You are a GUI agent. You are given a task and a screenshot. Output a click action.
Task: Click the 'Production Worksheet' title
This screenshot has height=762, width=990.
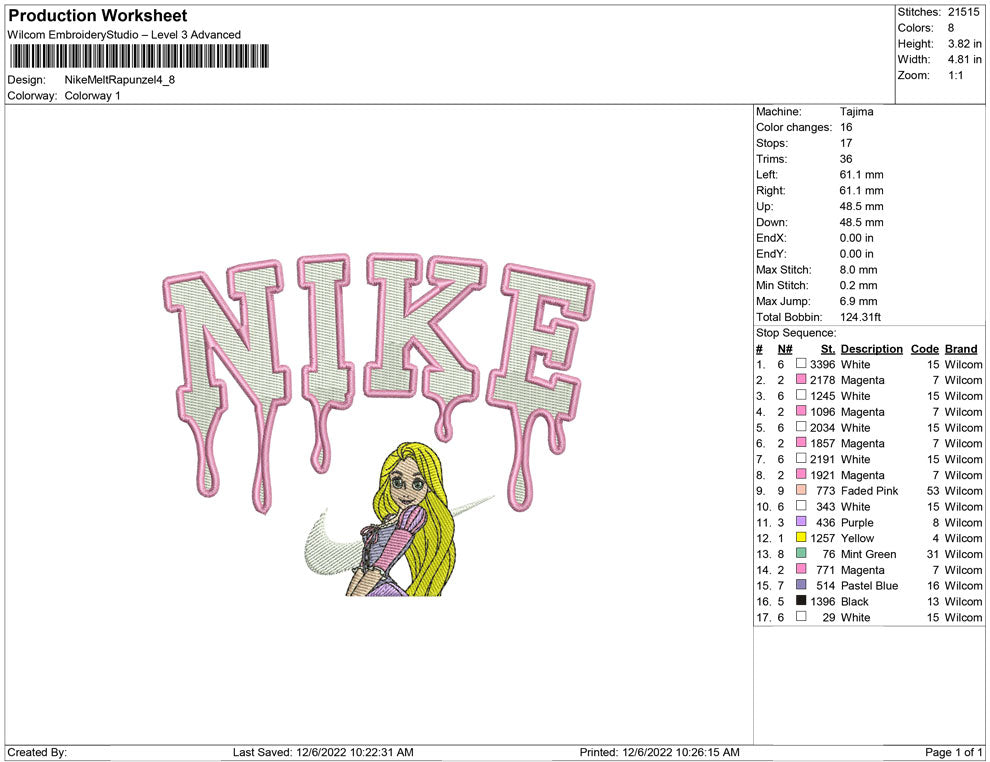[98, 16]
